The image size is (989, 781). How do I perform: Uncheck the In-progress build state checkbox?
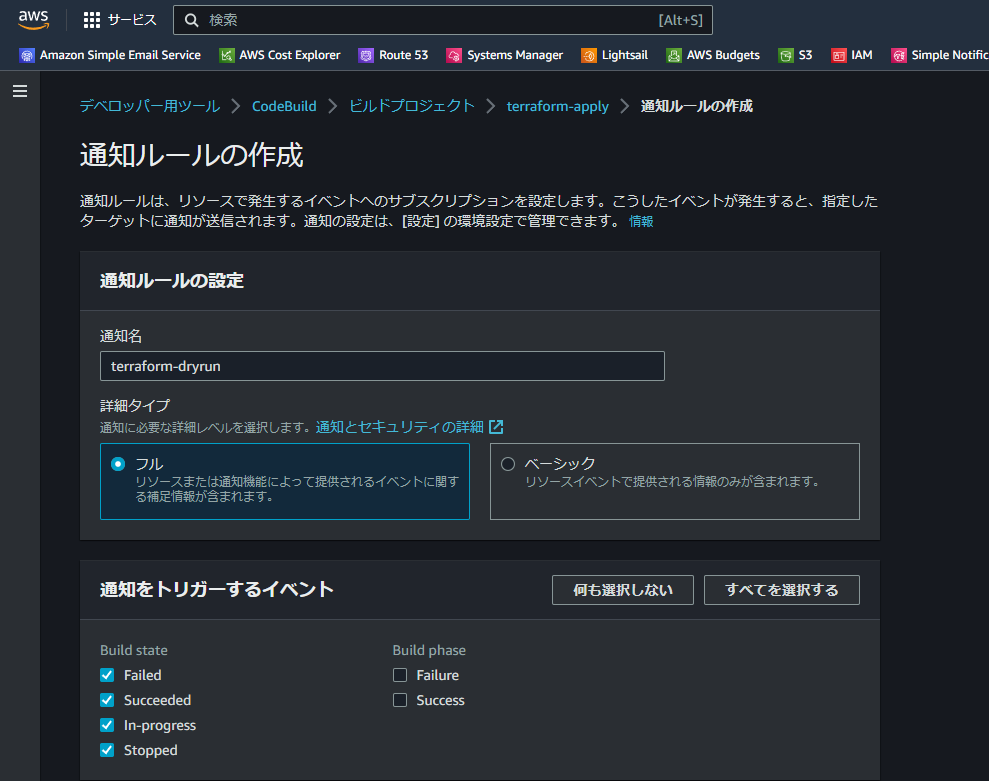[107, 725]
